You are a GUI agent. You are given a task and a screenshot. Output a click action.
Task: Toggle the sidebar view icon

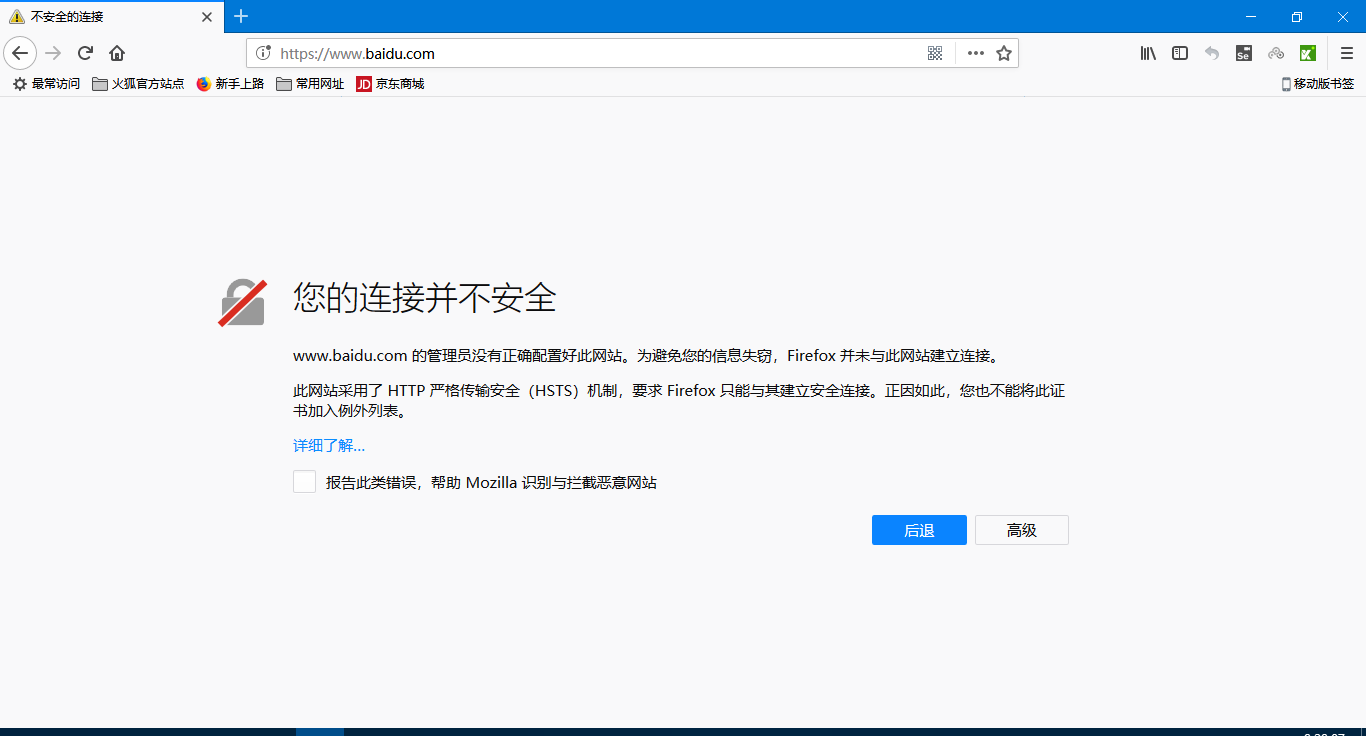(1180, 53)
